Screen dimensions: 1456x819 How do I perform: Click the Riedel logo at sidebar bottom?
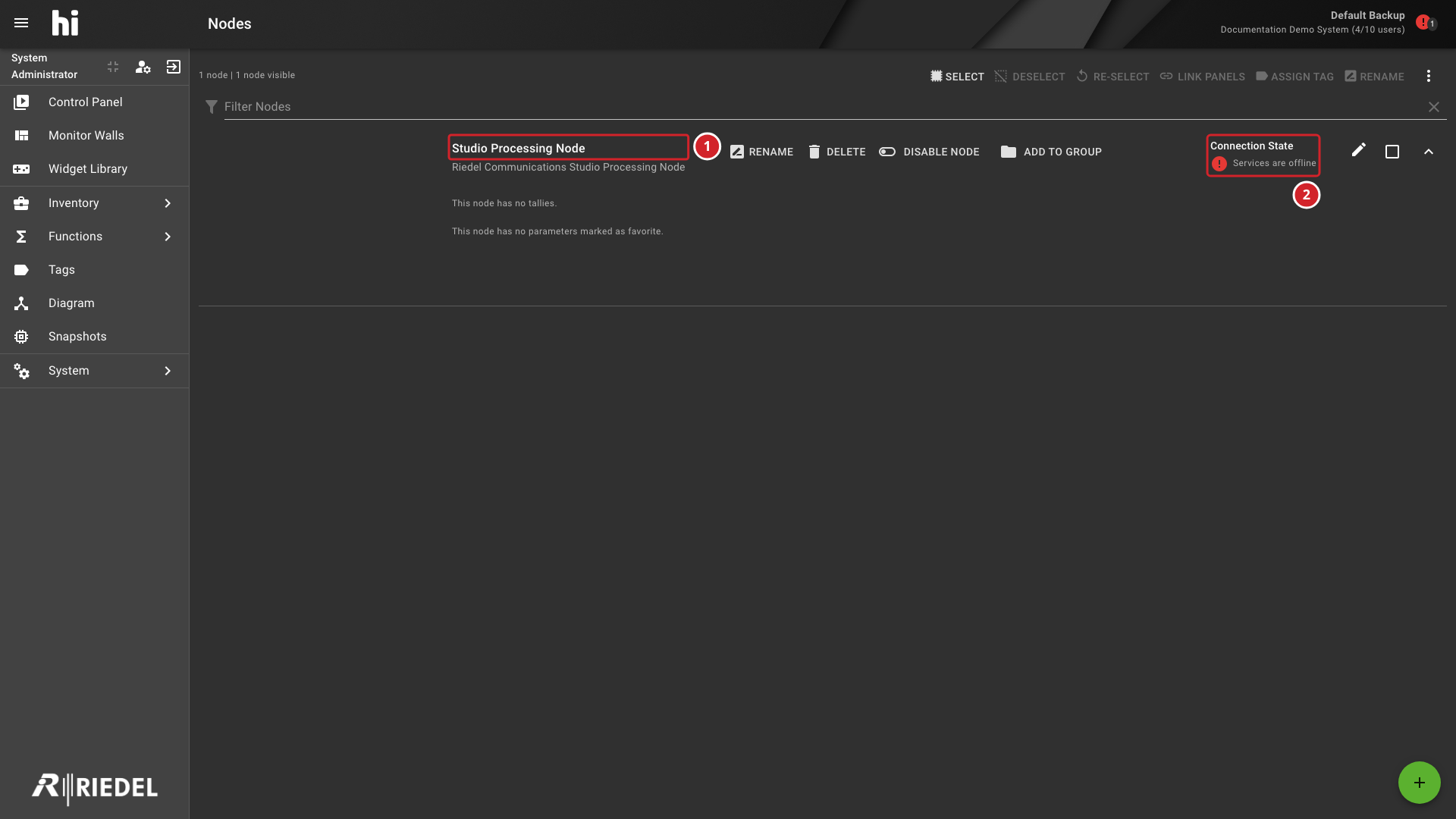click(x=95, y=788)
